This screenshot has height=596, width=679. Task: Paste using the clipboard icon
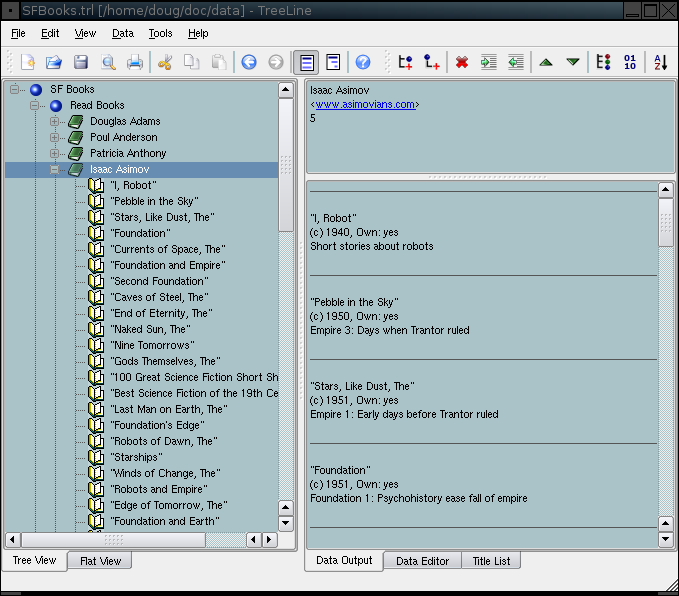[219, 62]
